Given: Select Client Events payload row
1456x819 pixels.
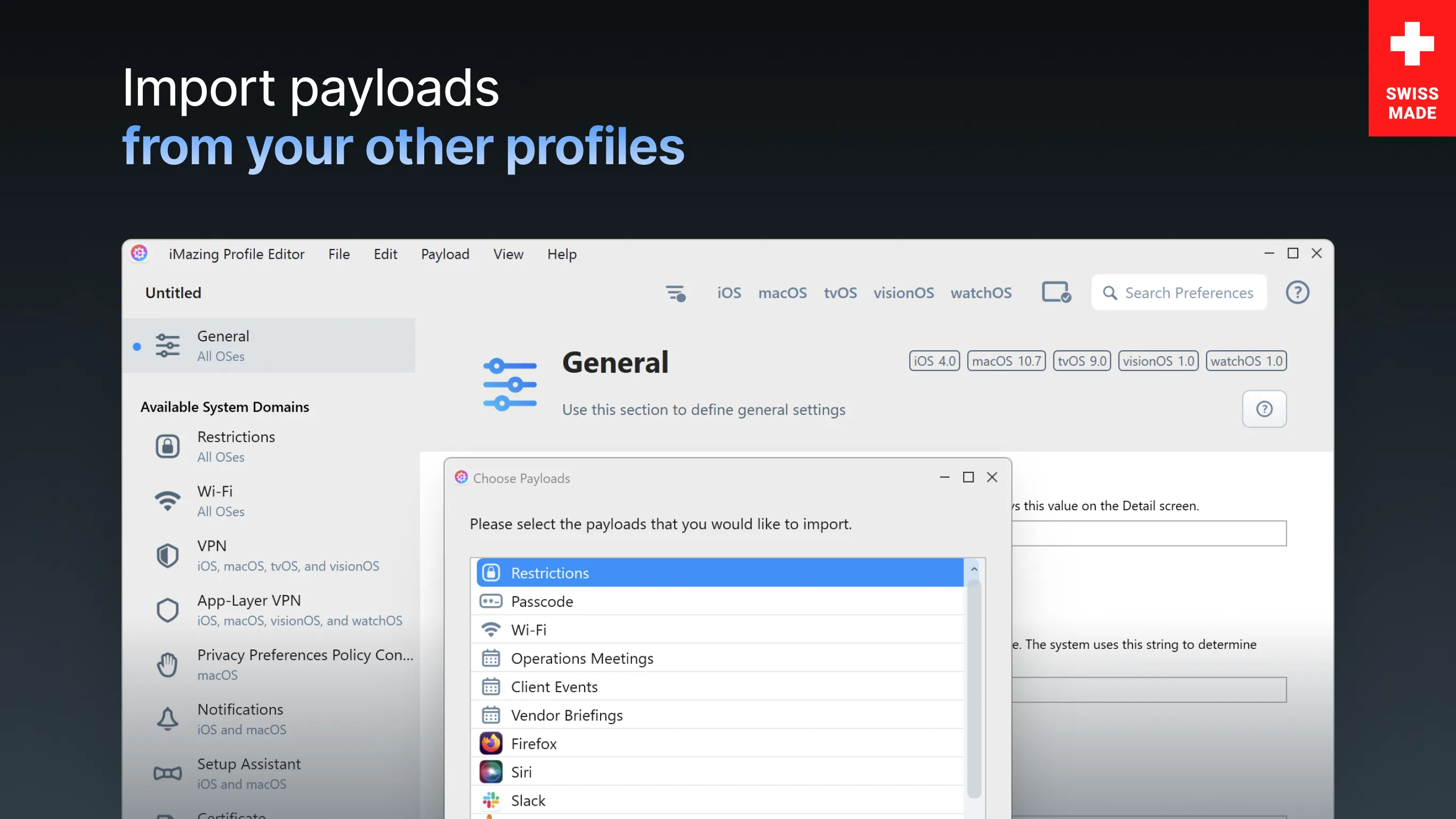Looking at the screenshot, I should 717,686.
